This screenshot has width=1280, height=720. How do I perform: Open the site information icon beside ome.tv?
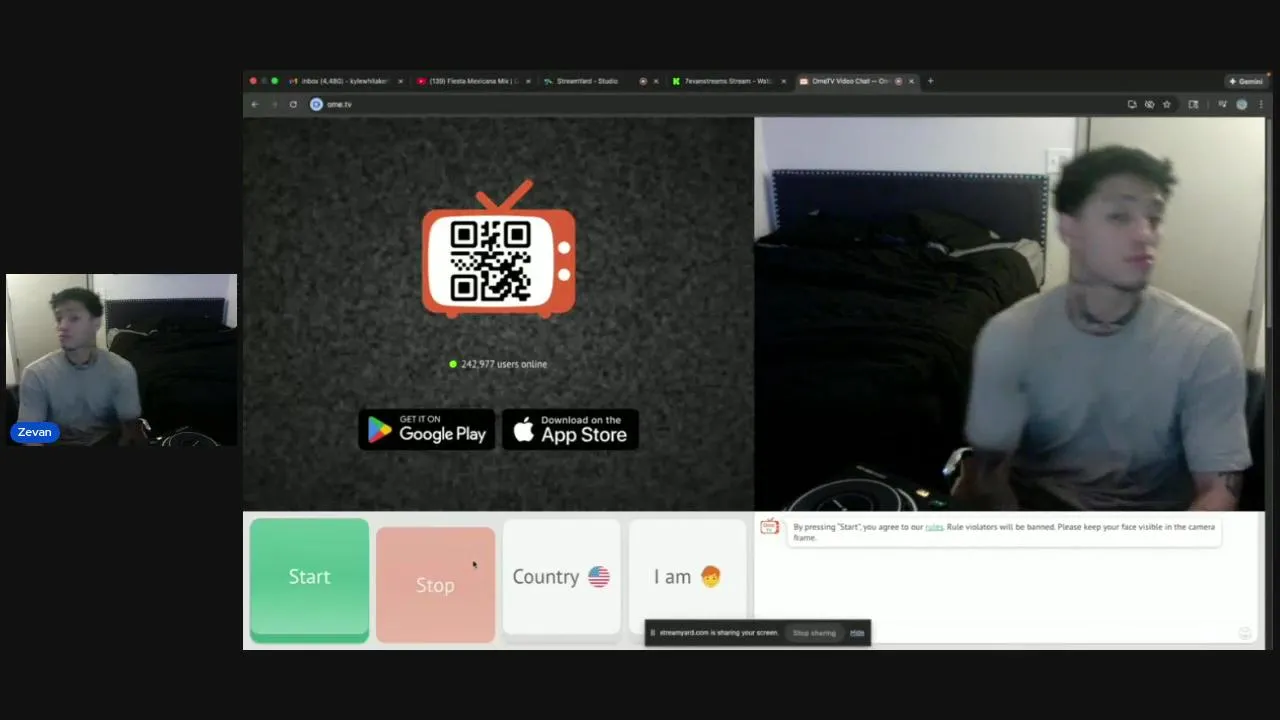click(x=316, y=104)
